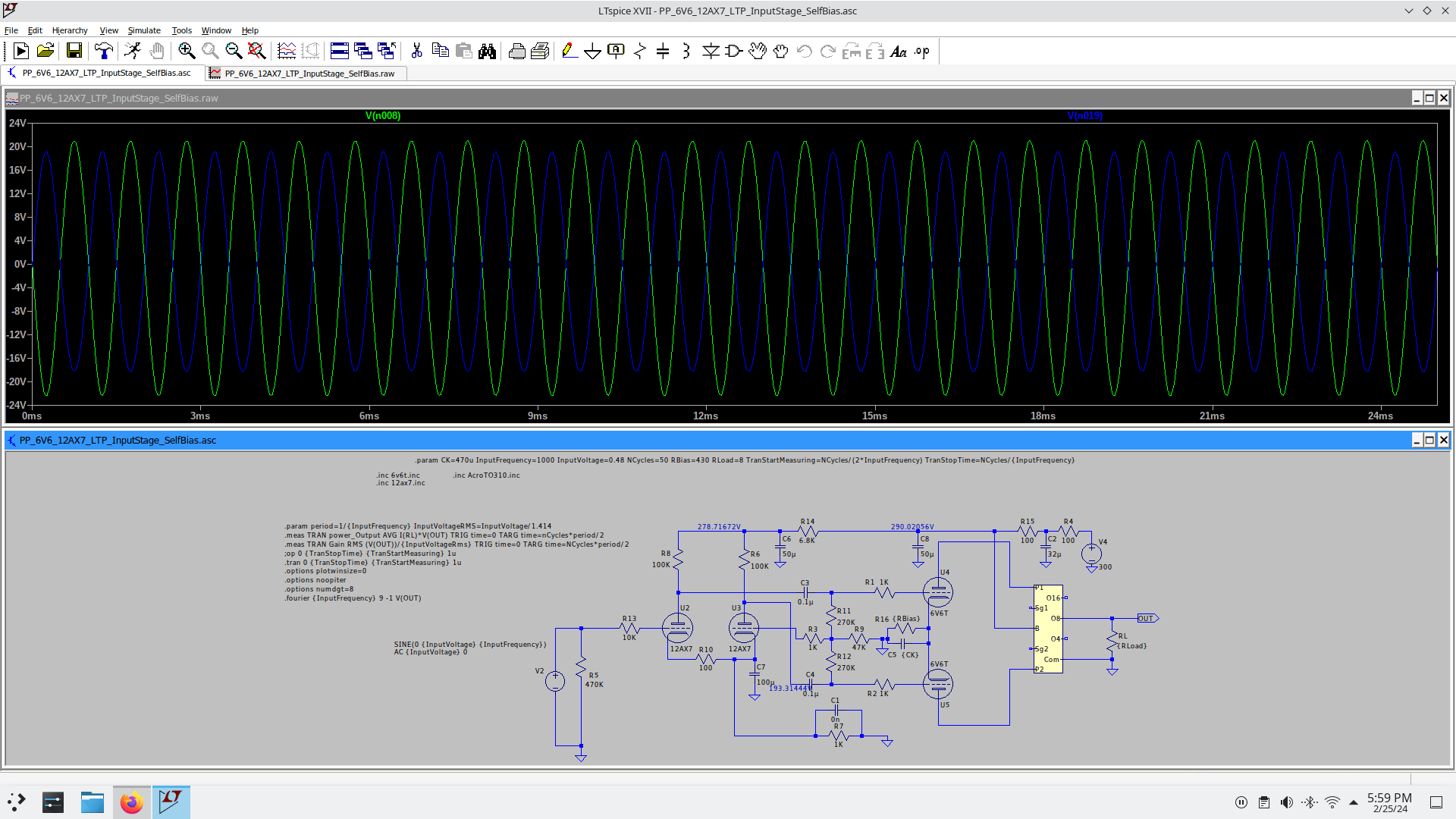Click the Zoom In magnifier icon
The image size is (1456, 819).
click(187, 51)
